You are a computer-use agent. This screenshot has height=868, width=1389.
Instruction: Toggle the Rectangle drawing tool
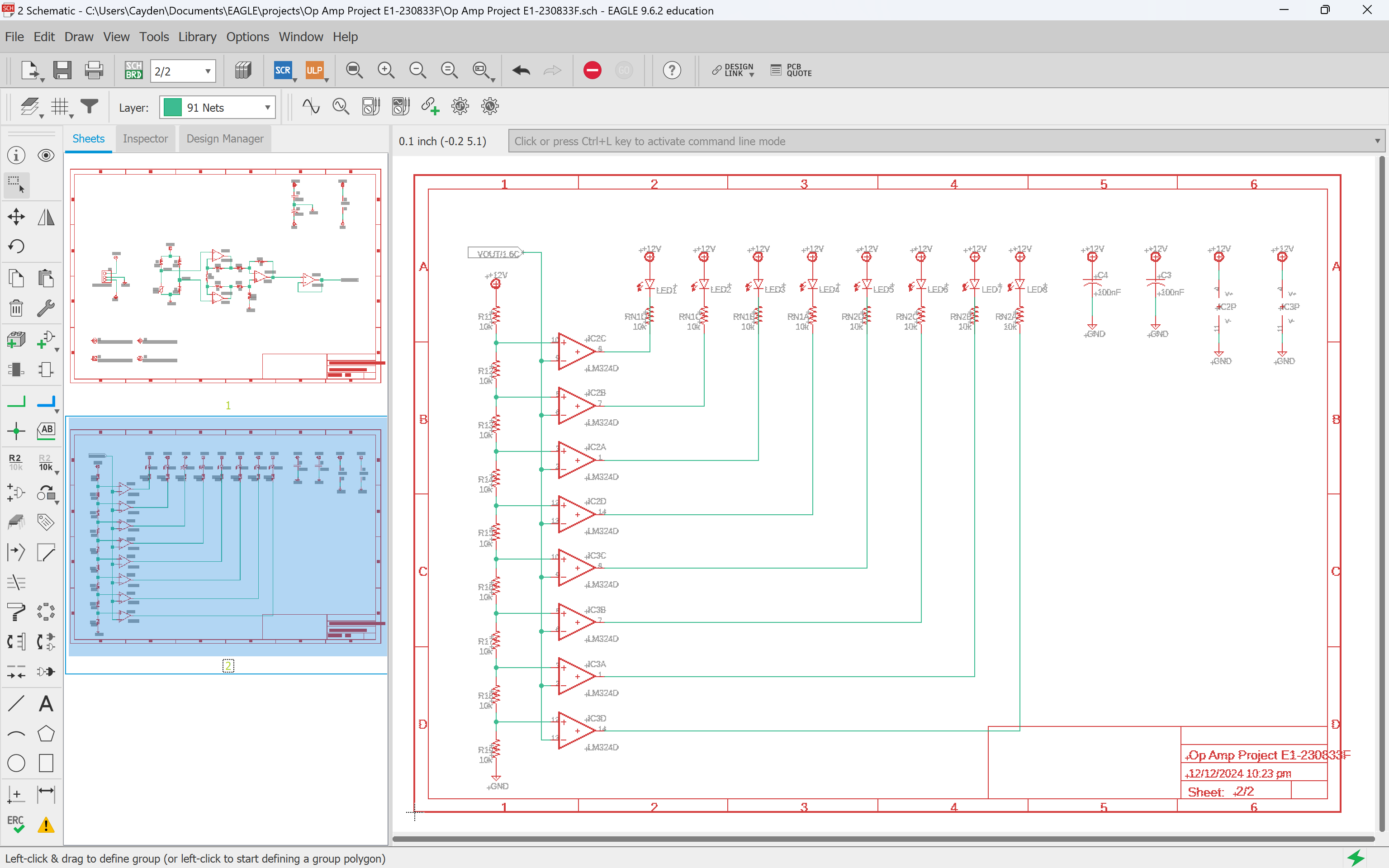point(46,764)
